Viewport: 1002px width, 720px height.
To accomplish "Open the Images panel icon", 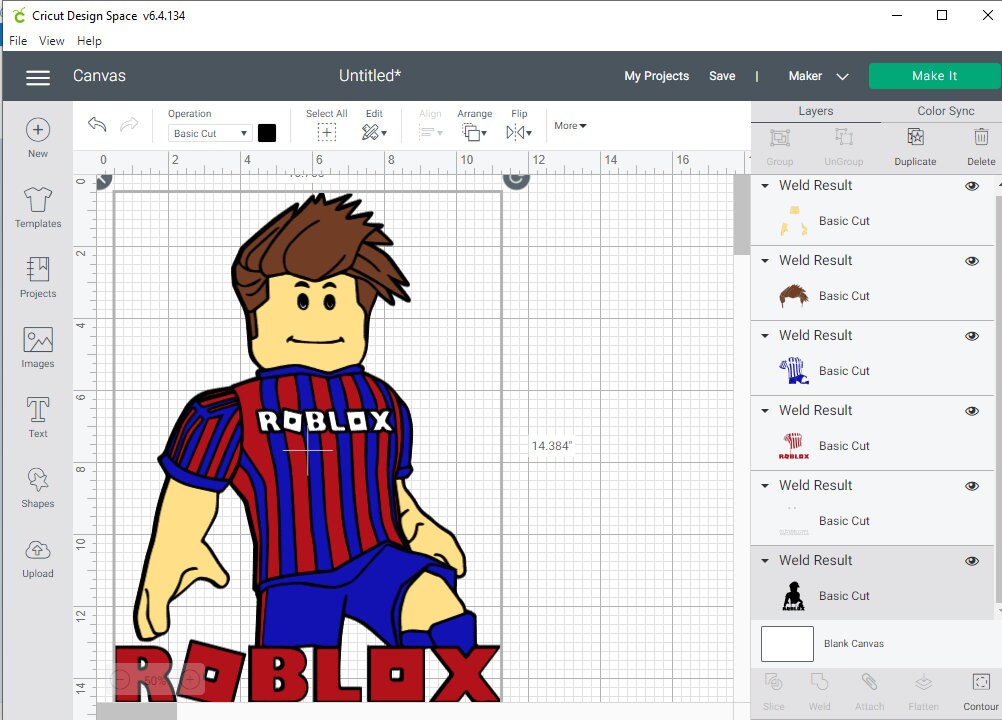I will click(38, 339).
